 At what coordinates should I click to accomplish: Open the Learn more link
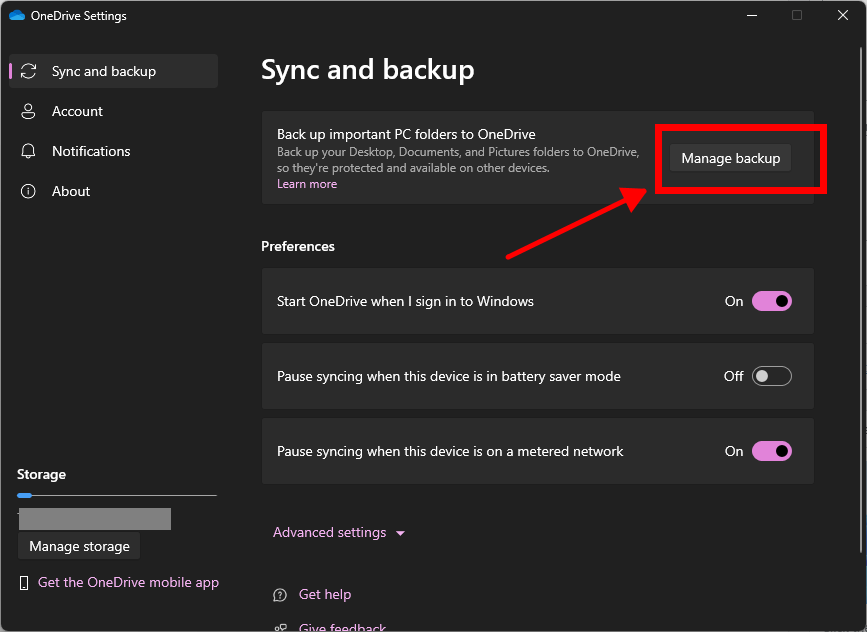coord(307,184)
